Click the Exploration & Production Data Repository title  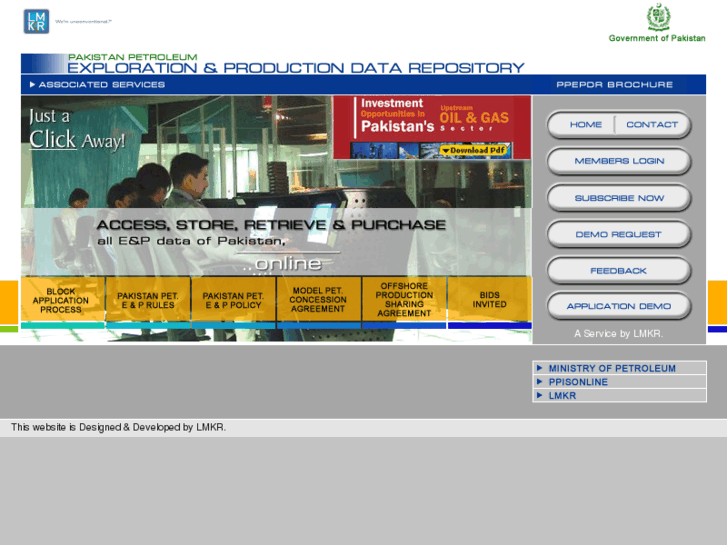point(296,68)
